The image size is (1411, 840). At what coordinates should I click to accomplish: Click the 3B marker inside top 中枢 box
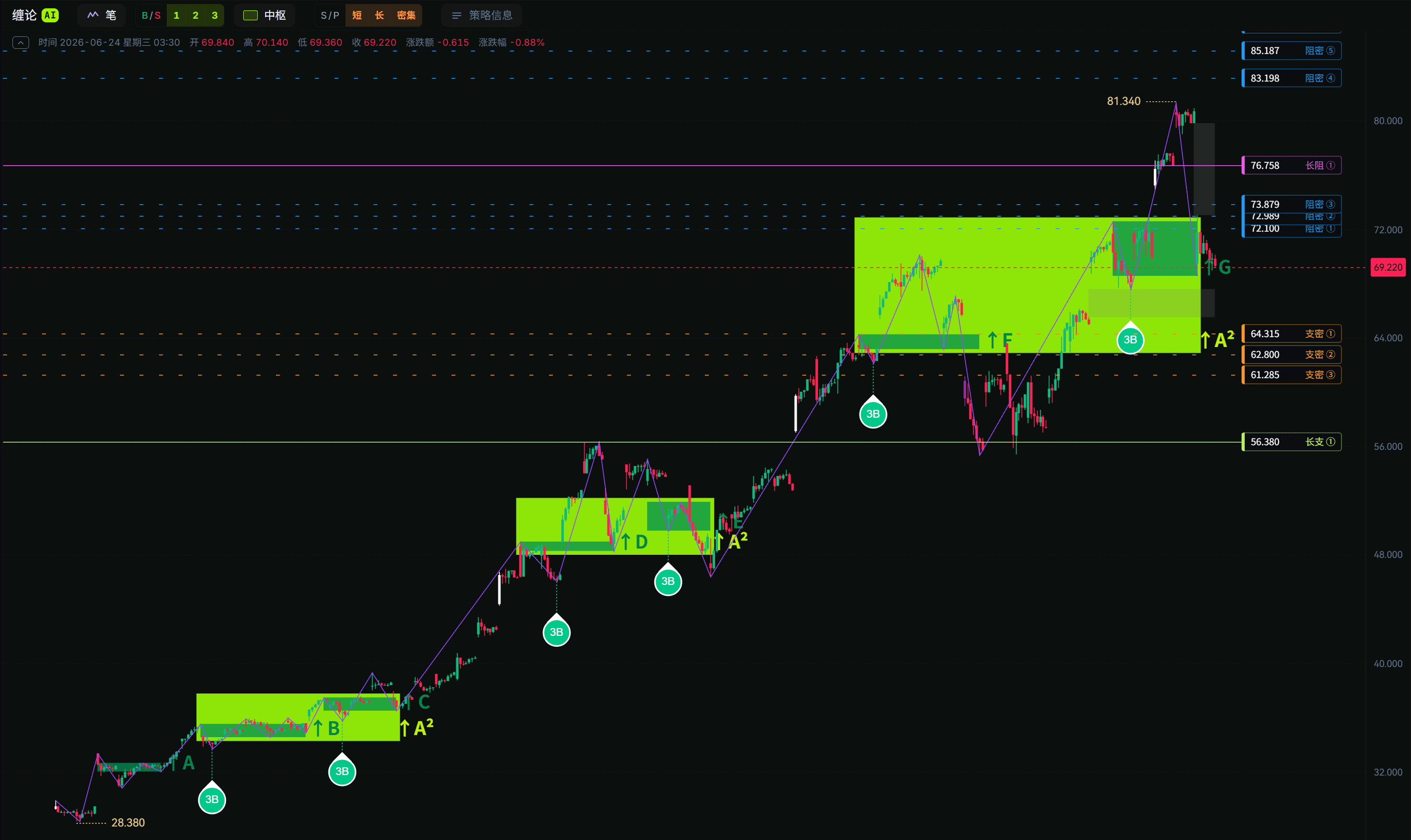pos(1130,340)
